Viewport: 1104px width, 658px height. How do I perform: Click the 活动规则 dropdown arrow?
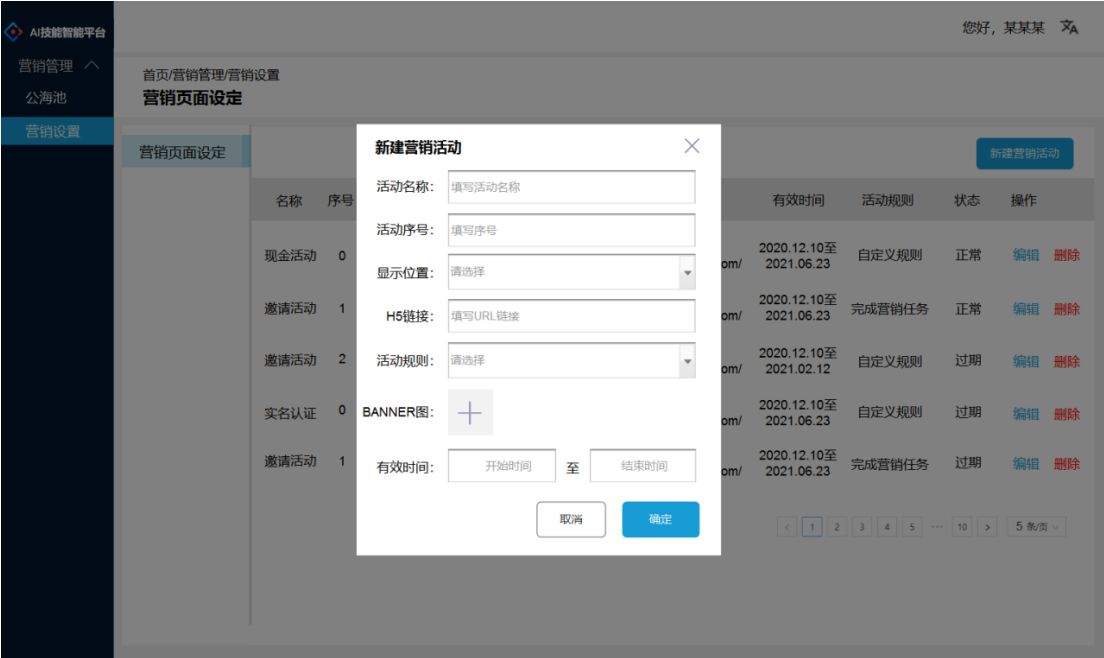(x=687, y=360)
